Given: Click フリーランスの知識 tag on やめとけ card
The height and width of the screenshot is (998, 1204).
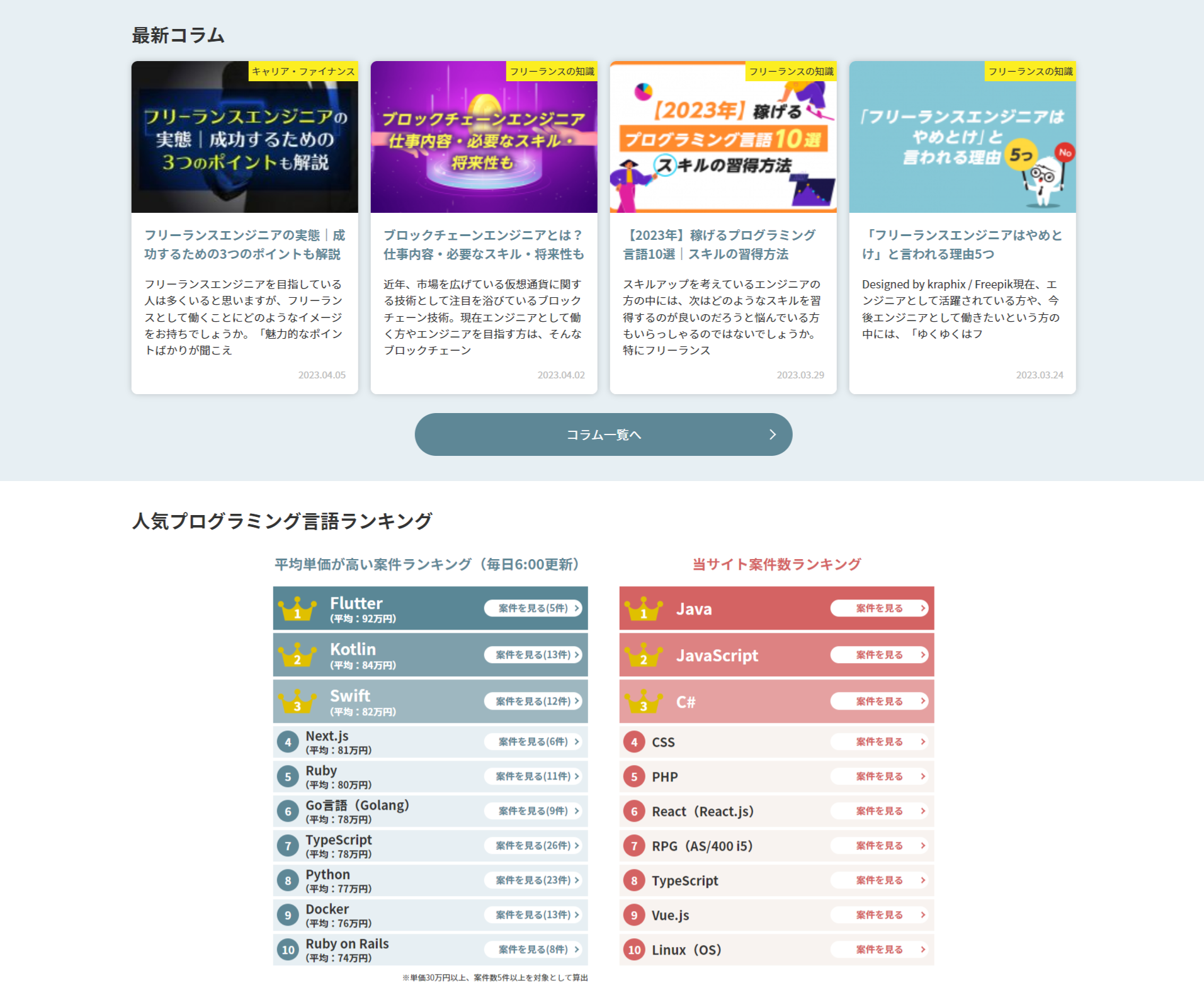Looking at the screenshot, I should [x=1030, y=71].
